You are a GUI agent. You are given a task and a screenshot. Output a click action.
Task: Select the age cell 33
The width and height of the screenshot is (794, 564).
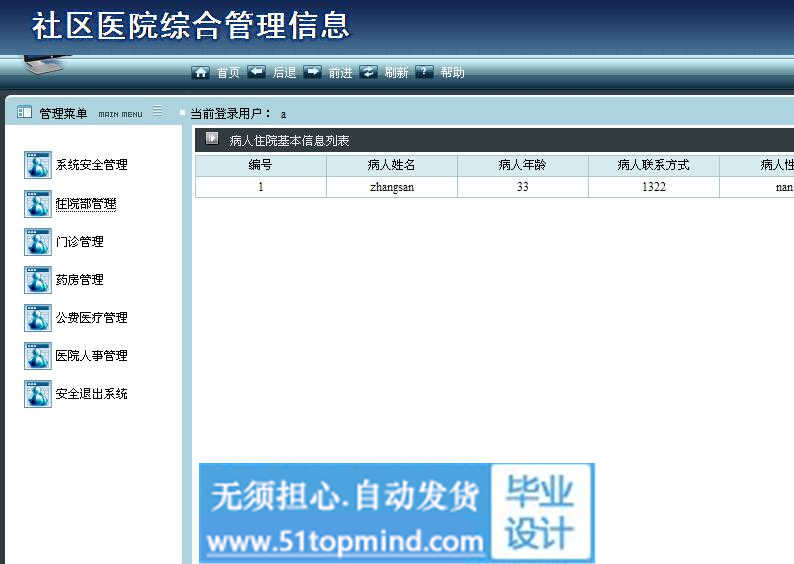coord(523,187)
